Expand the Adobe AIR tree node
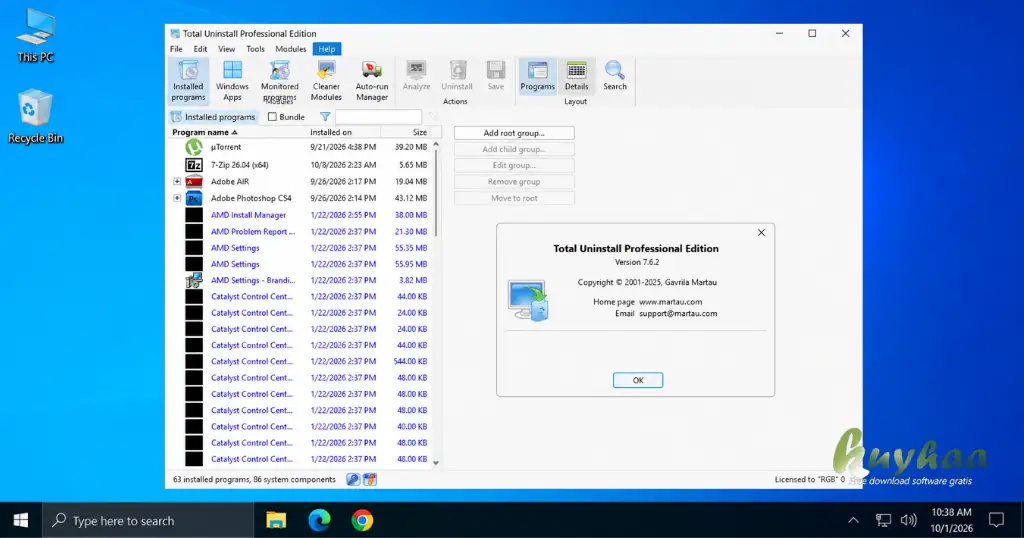This screenshot has height=538, width=1024. [177, 182]
